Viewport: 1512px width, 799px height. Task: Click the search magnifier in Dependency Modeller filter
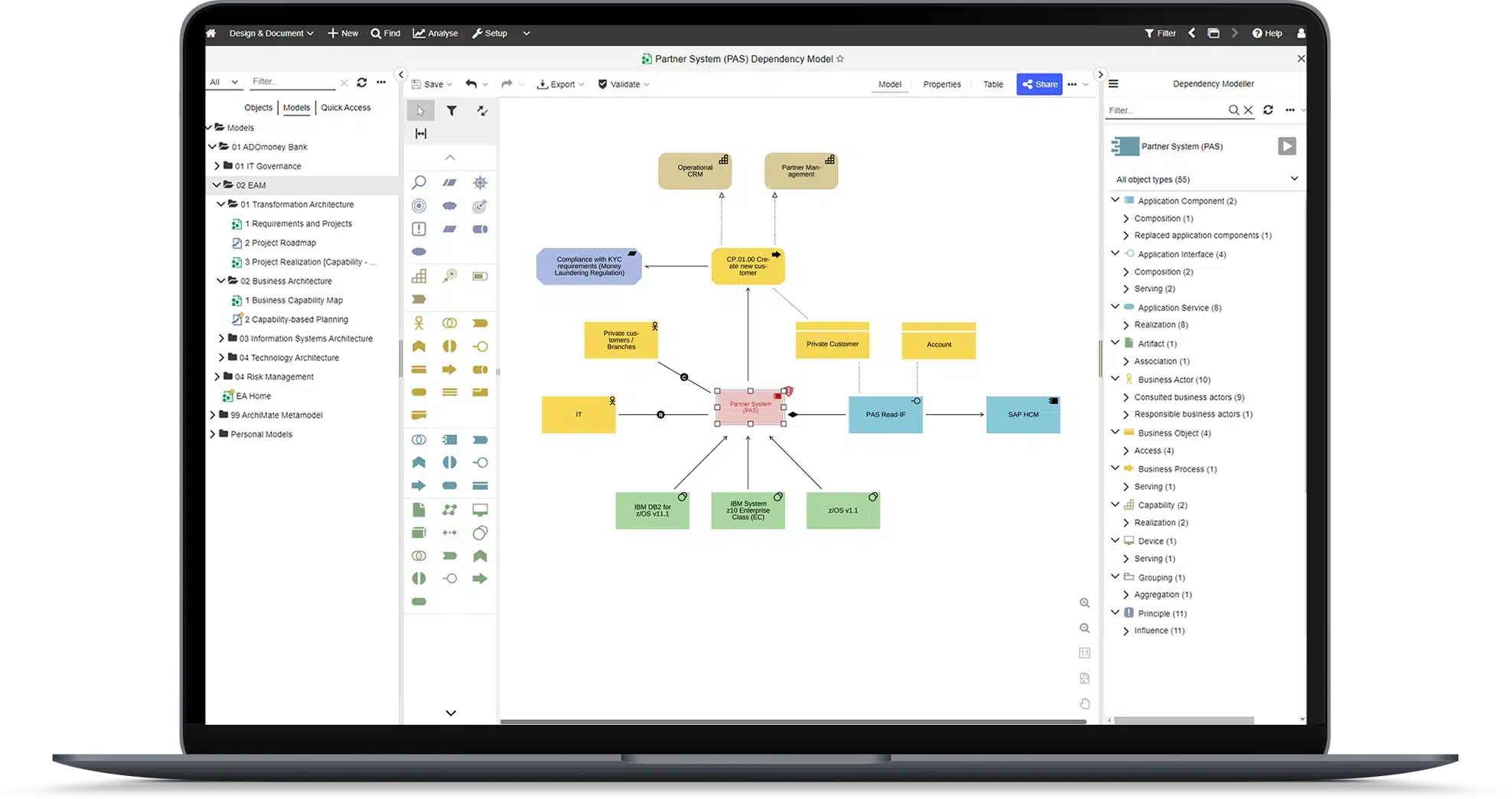(x=1233, y=110)
